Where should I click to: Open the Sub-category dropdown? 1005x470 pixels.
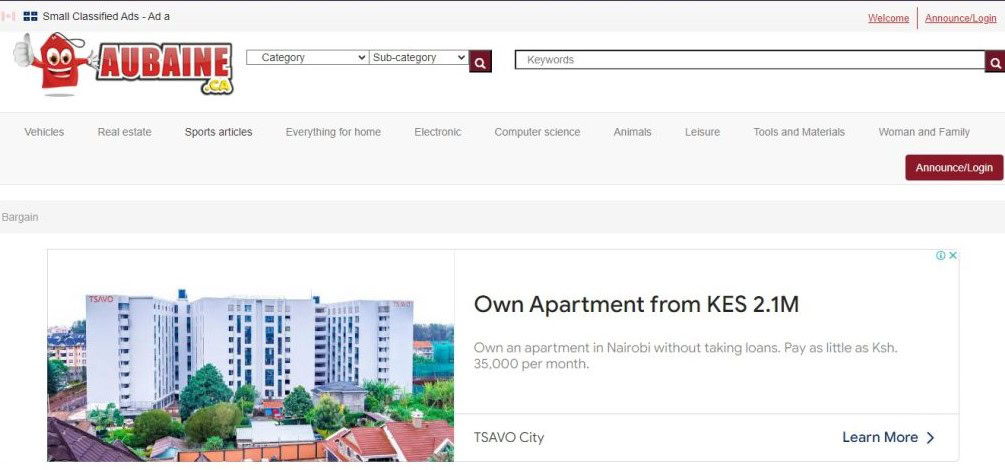pos(419,57)
